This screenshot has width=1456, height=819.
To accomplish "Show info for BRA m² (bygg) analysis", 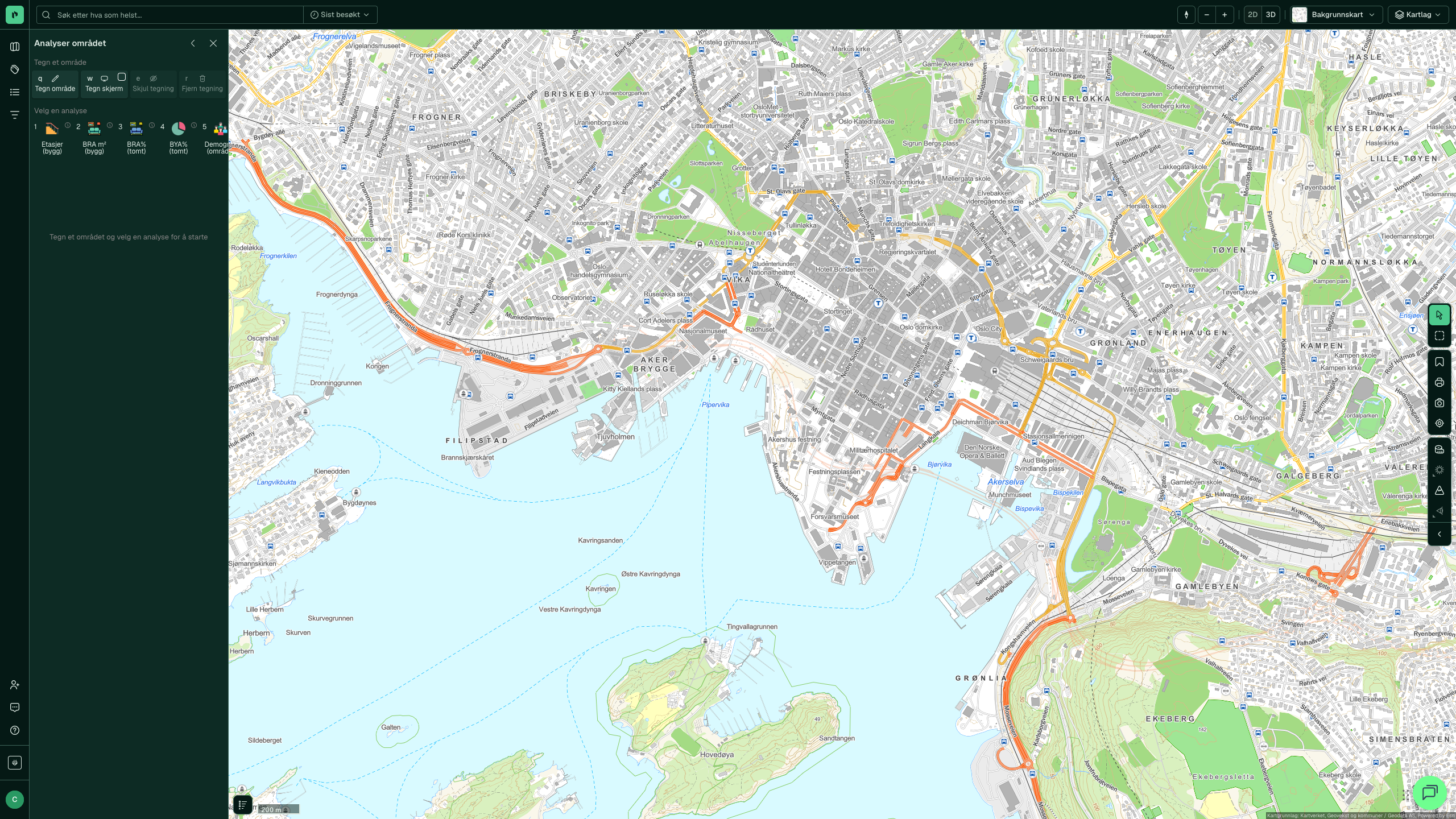I will 110,125.
